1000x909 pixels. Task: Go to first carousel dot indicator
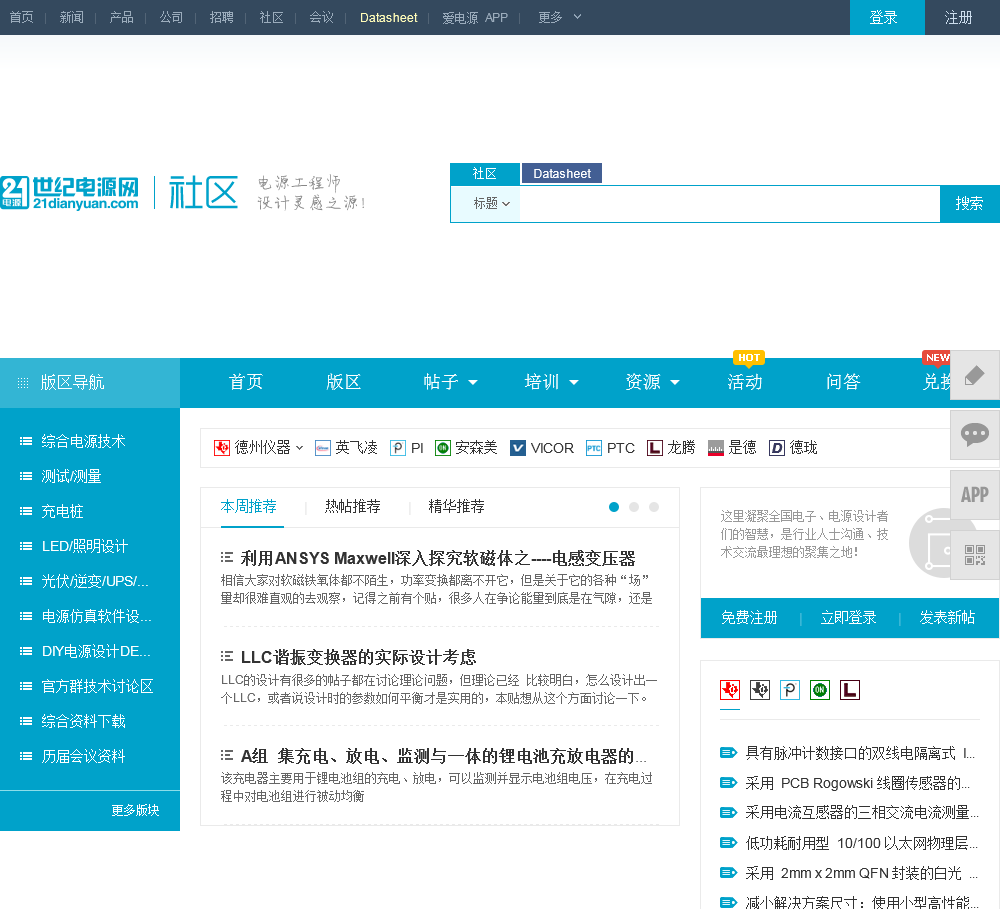coord(614,507)
